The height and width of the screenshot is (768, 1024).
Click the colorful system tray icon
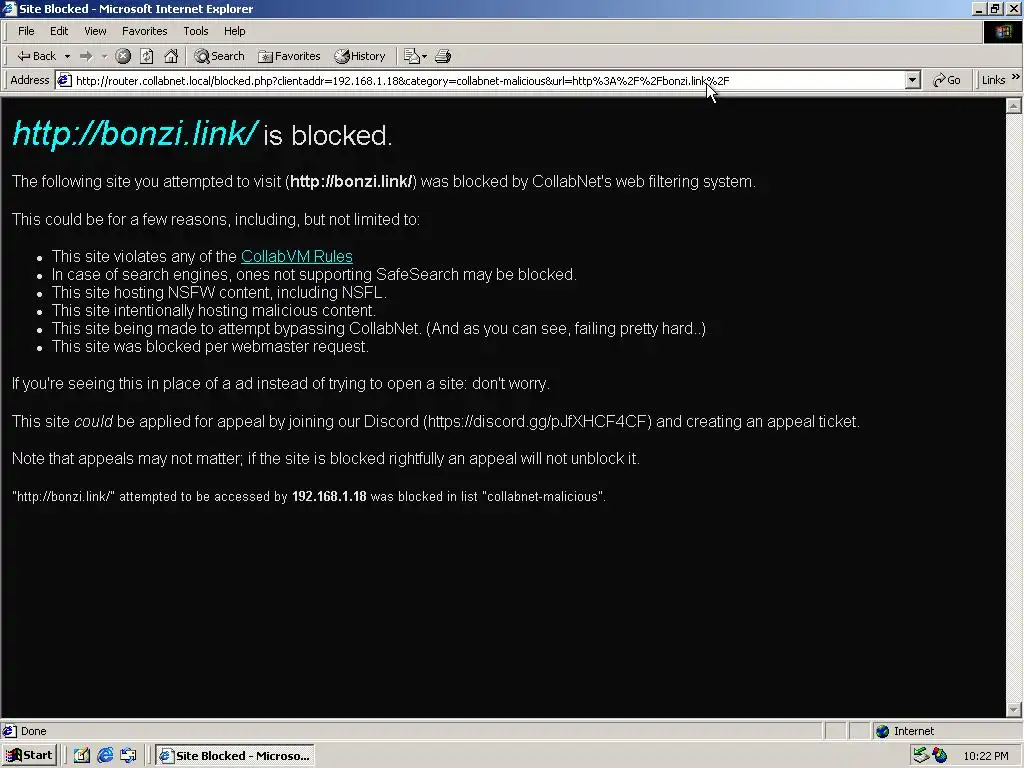[940, 756]
